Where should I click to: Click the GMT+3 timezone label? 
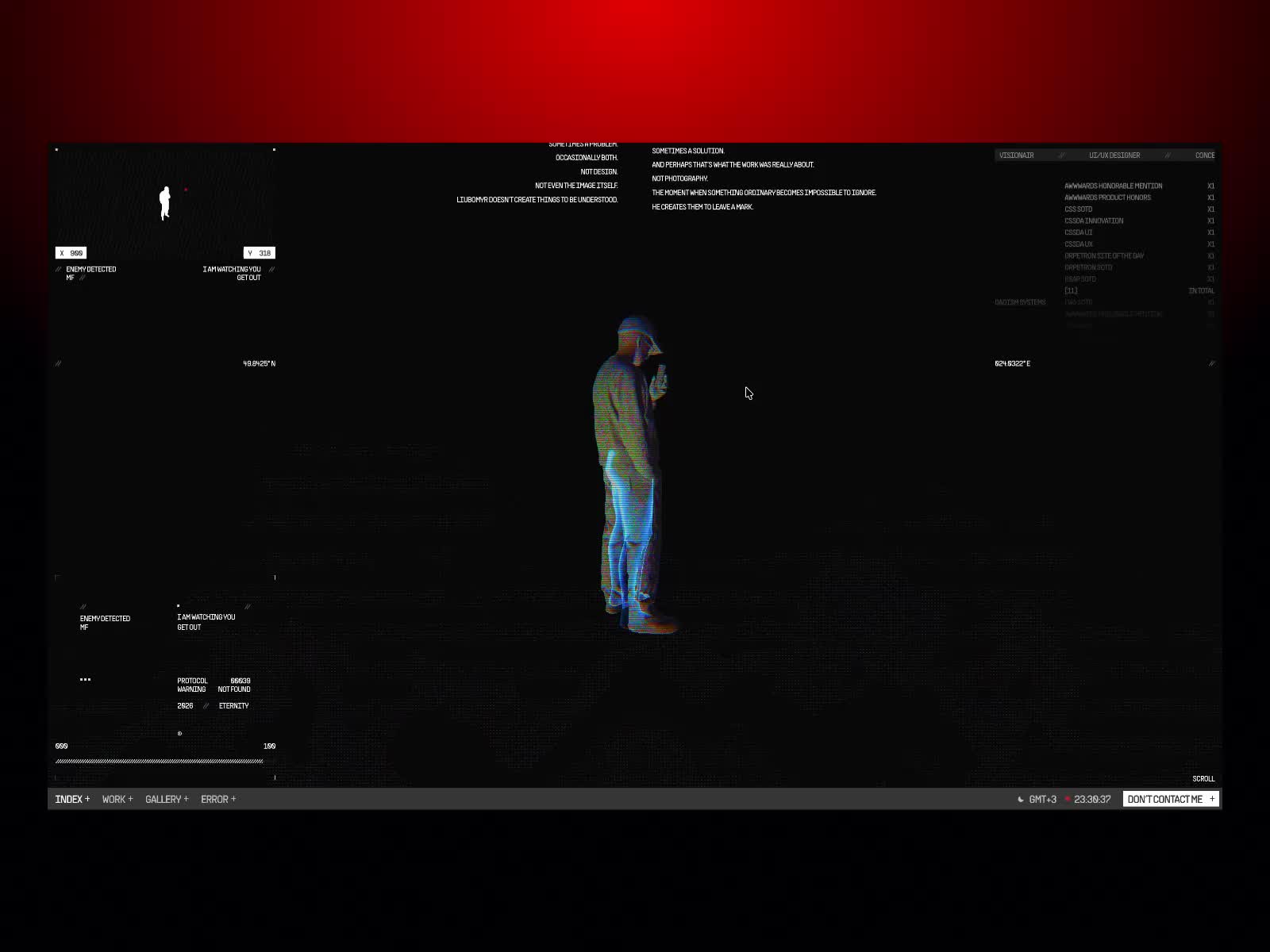click(x=1042, y=799)
